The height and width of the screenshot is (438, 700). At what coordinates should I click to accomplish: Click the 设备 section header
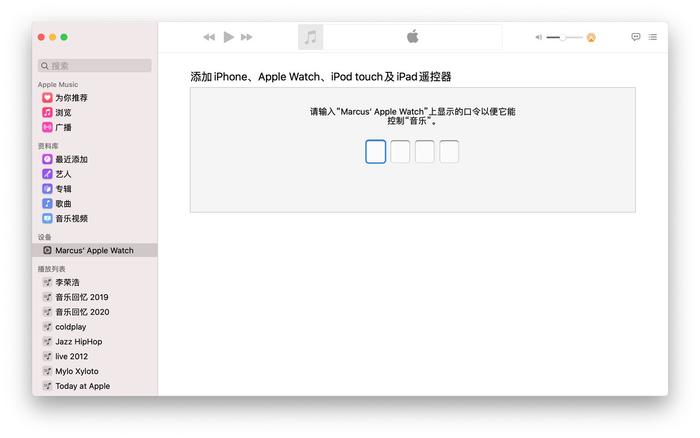click(x=44, y=237)
